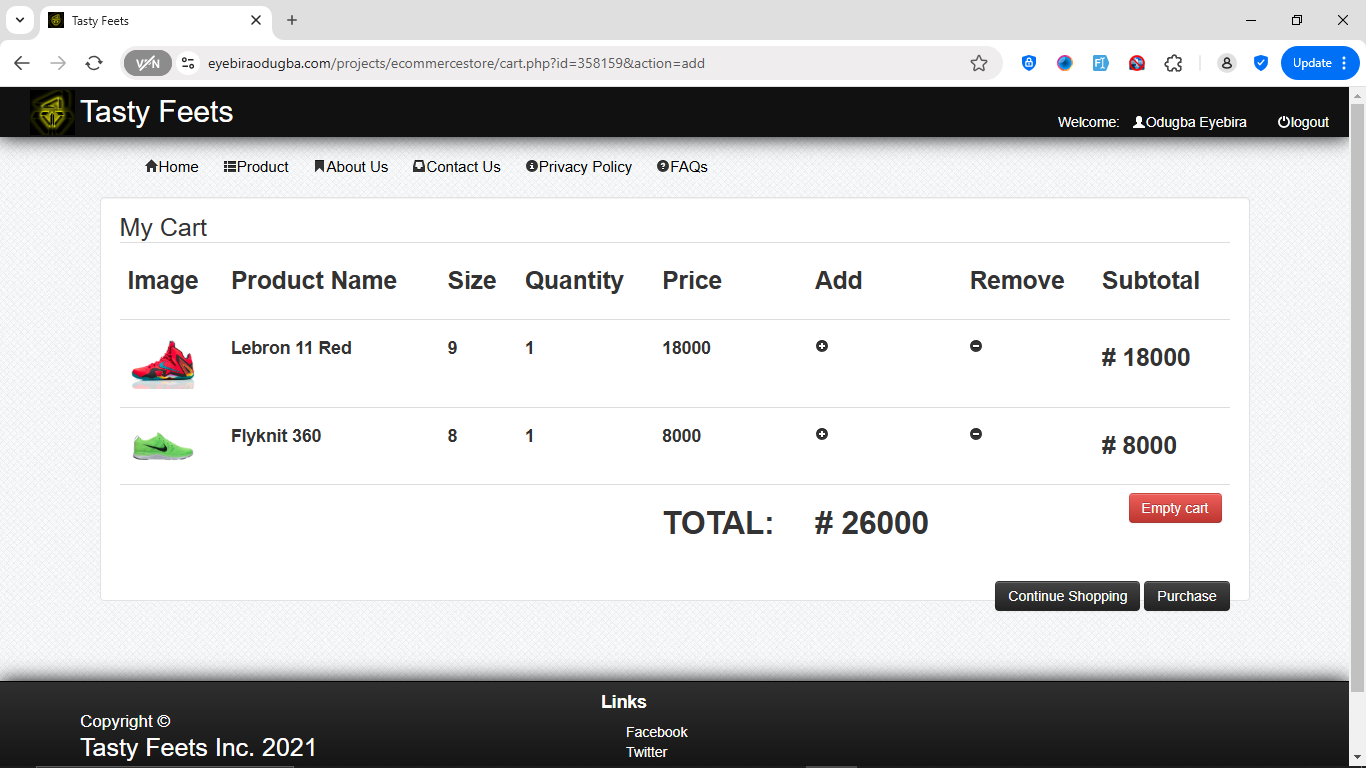
Task: Click the blue checkmark shield icon
Action: point(1261,63)
